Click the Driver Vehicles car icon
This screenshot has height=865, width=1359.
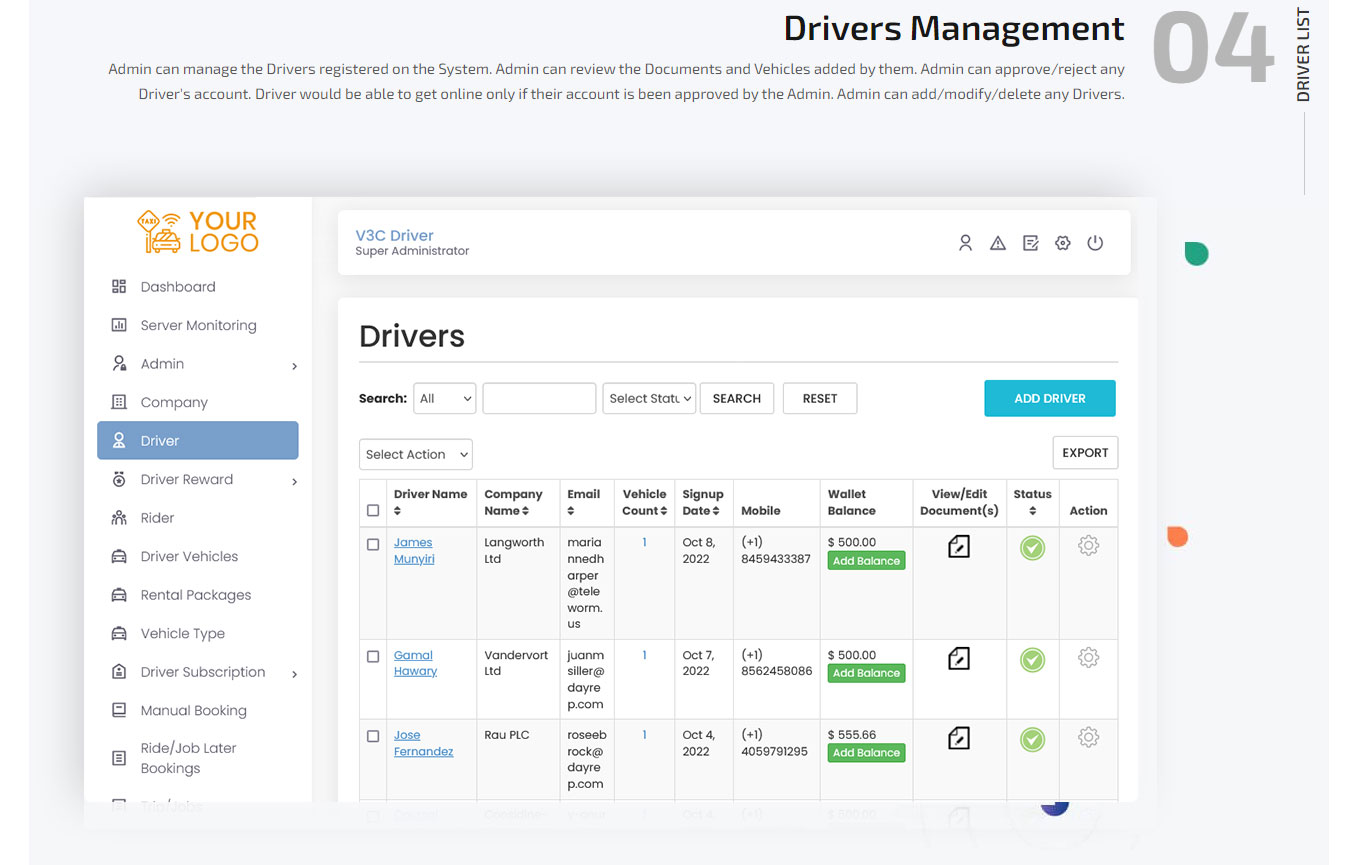click(x=119, y=556)
